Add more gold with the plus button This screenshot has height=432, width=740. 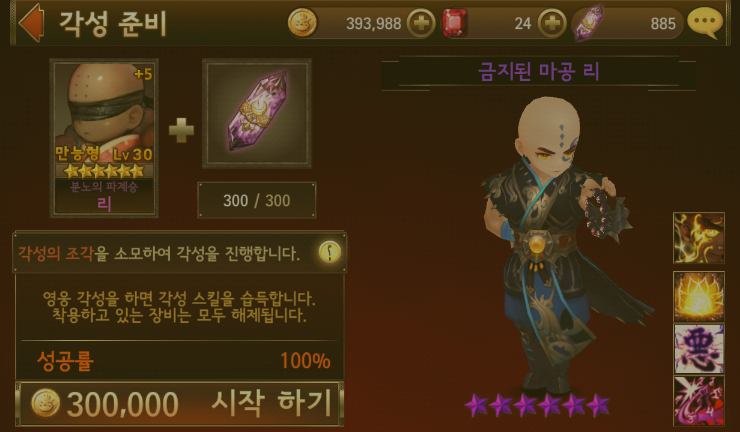point(420,23)
